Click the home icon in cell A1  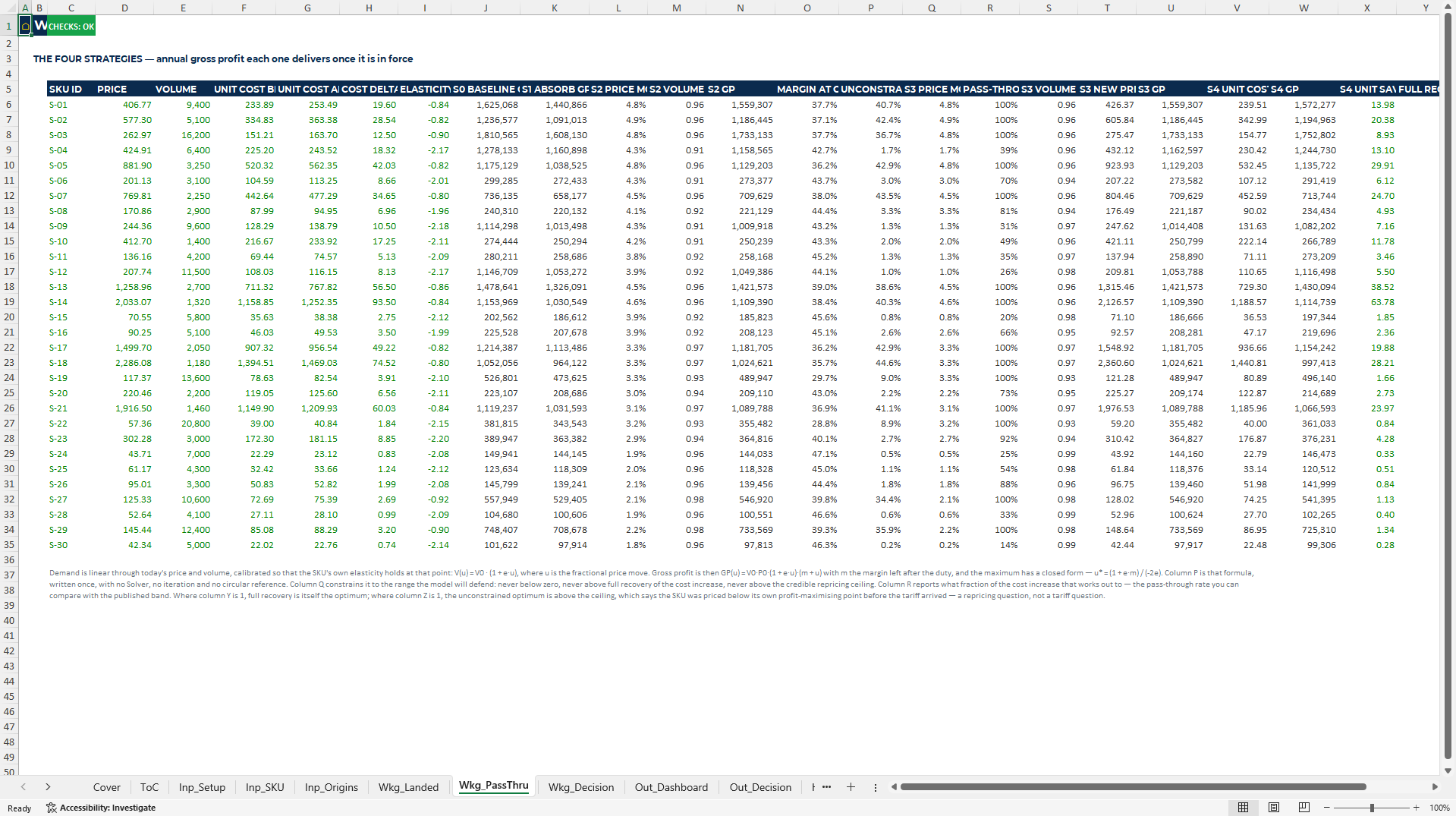(x=25, y=27)
